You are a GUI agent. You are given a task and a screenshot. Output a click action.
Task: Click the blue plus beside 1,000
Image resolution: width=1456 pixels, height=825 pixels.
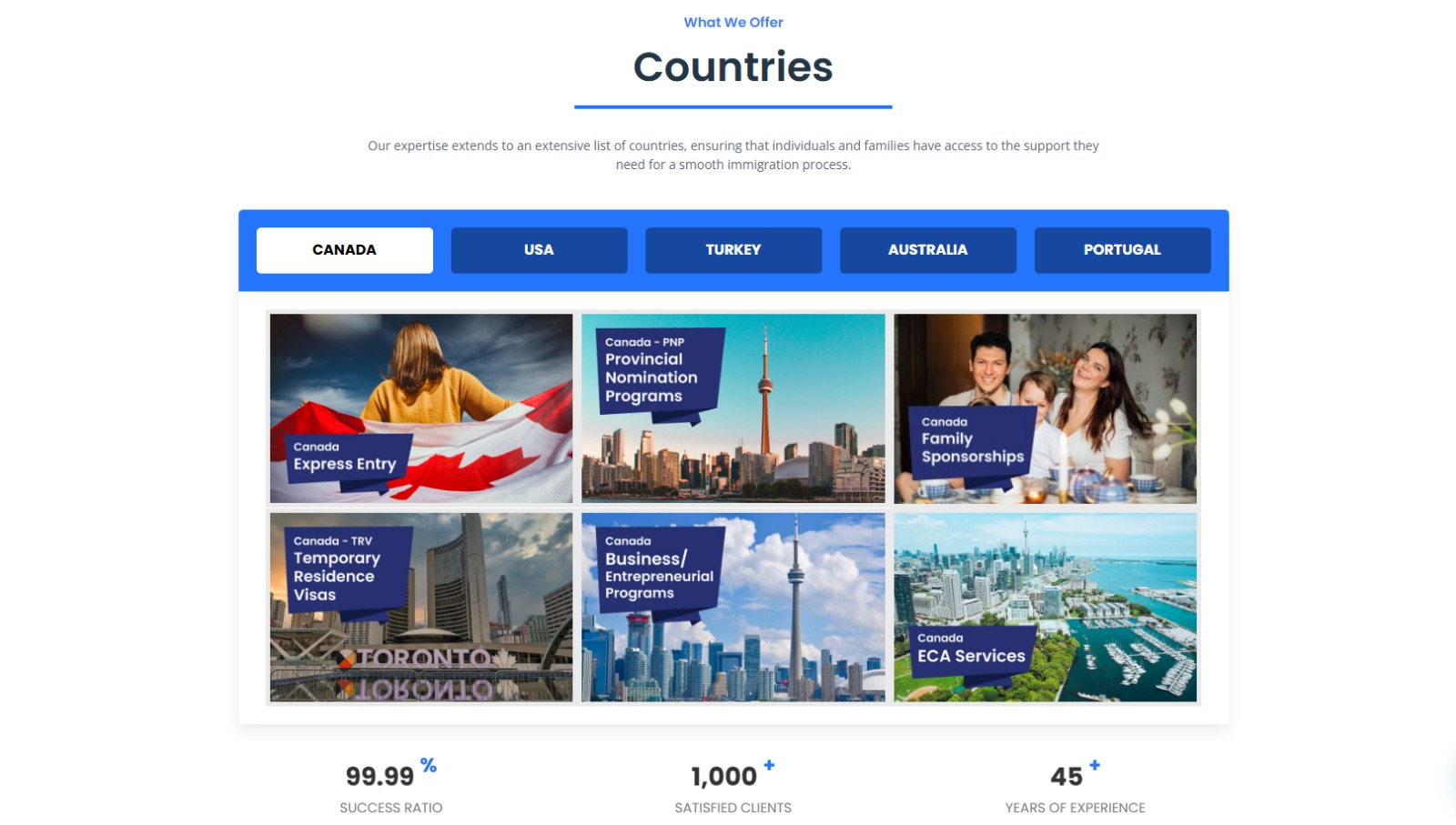[769, 765]
